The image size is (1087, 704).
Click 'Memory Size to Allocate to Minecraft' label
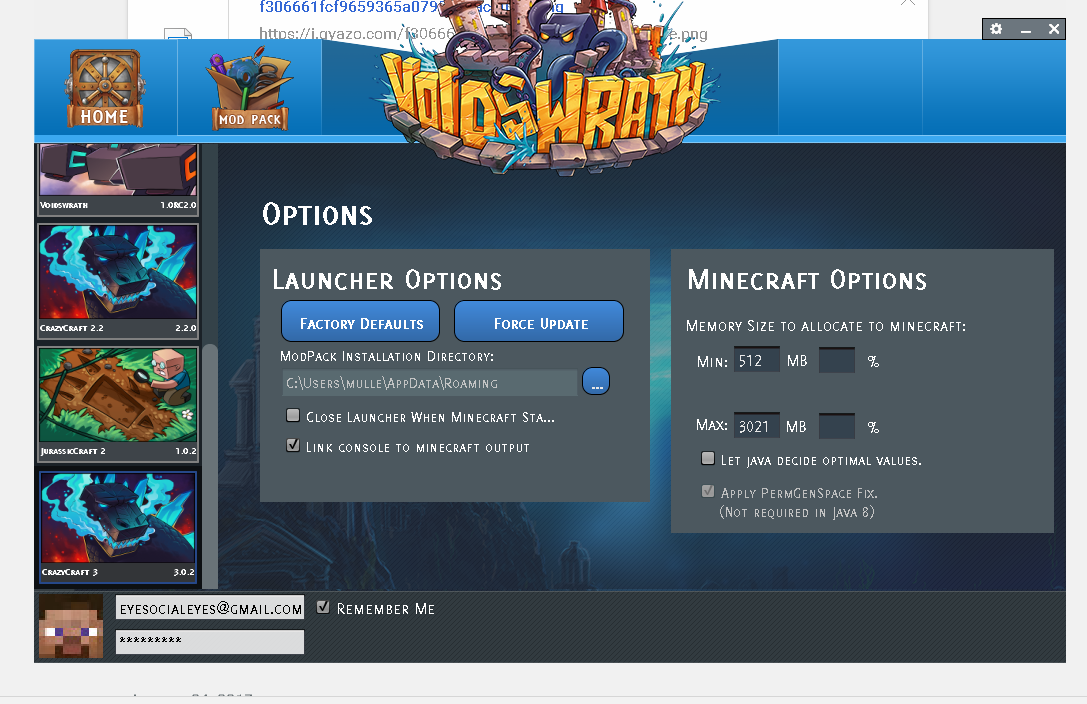pos(826,326)
